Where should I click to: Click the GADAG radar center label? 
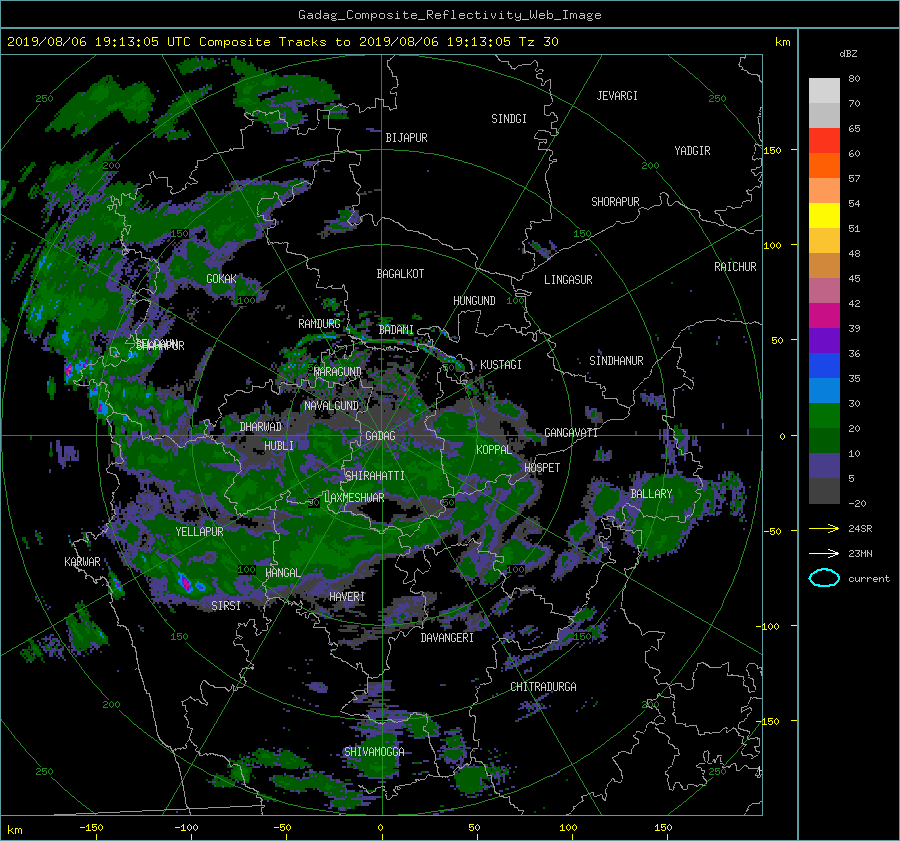click(x=380, y=436)
